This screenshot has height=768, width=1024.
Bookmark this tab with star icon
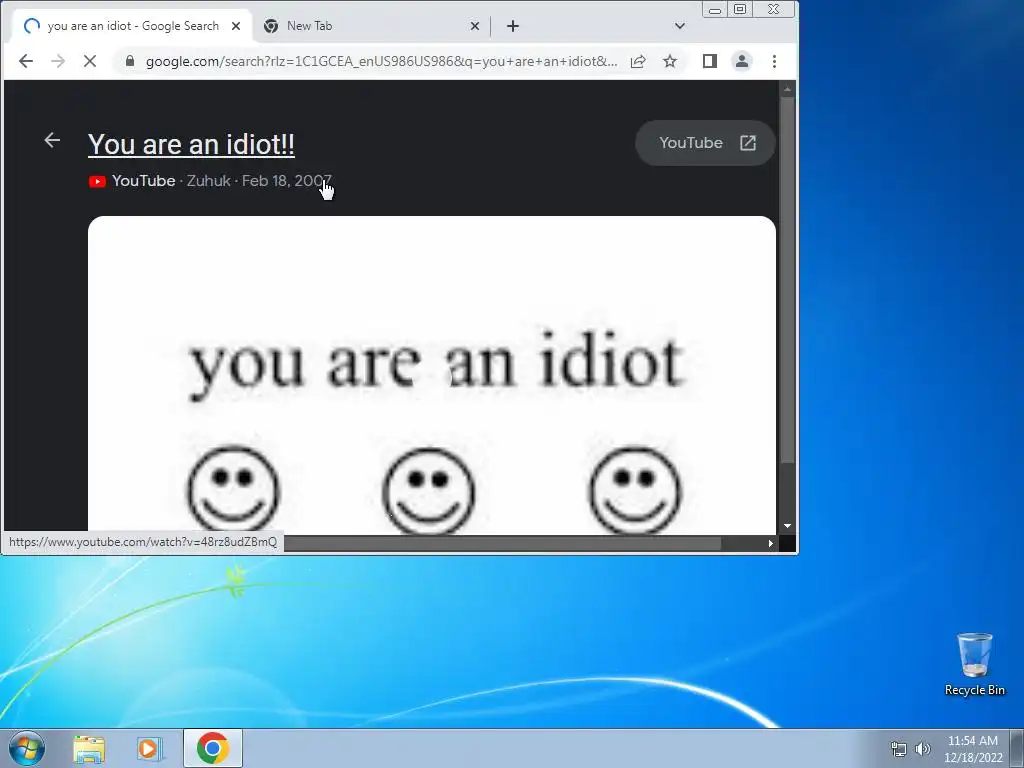(670, 61)
